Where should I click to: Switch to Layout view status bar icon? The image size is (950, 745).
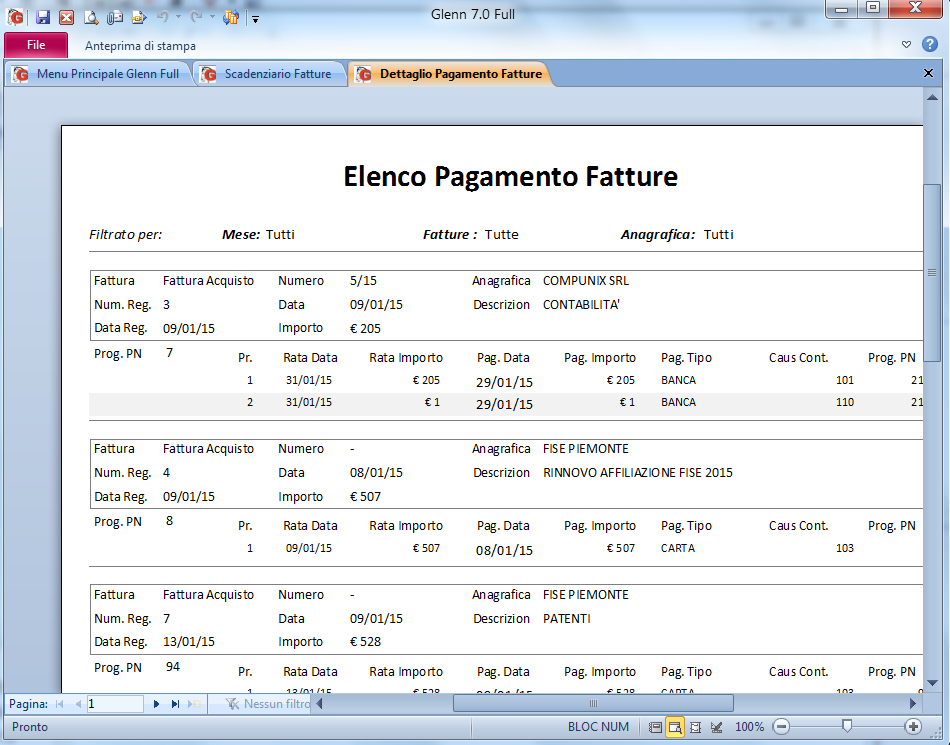coord(696,727)
